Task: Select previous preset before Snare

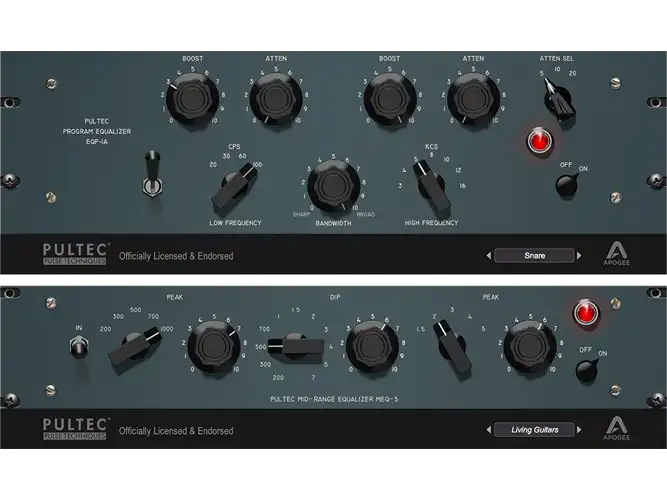Action: pyautogui.click(x=488, y=255)
